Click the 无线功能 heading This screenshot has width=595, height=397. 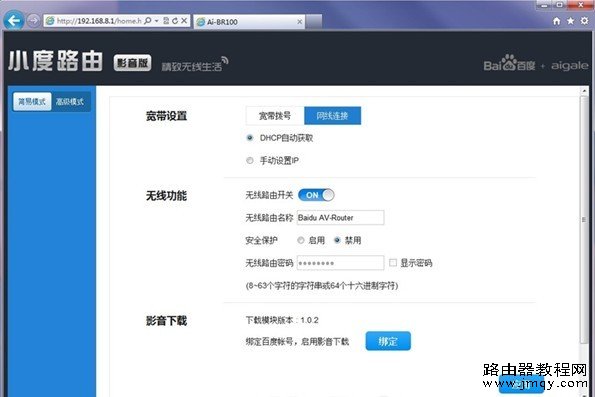(166, 196)
